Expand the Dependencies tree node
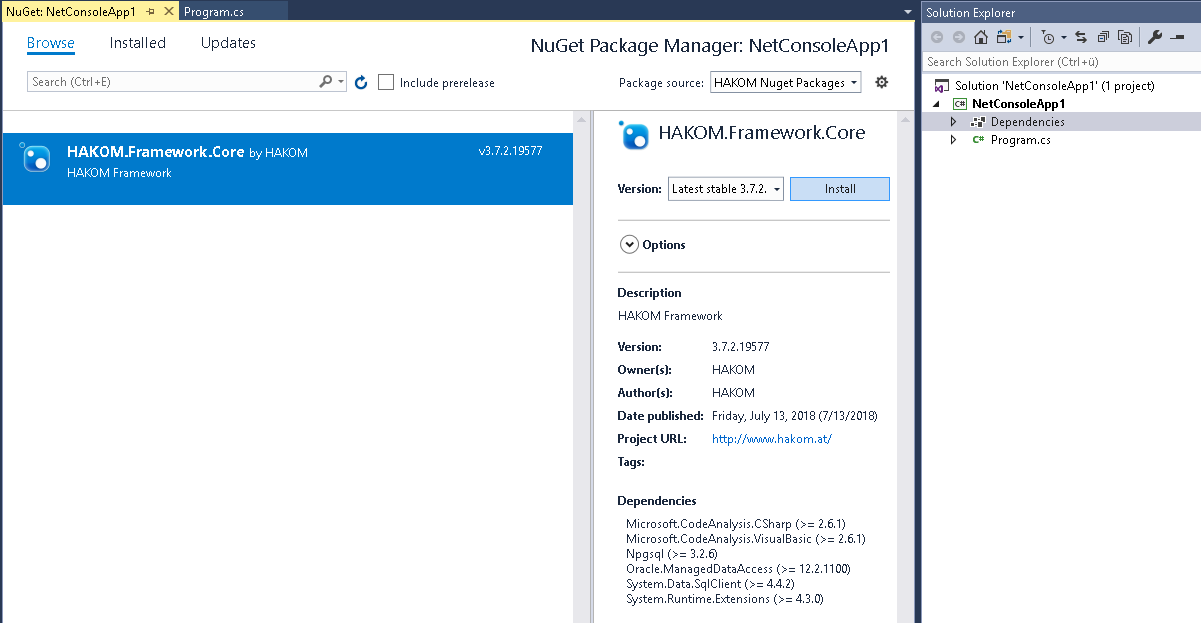The height and width of the screenshot is (623, 1201). 953,122
